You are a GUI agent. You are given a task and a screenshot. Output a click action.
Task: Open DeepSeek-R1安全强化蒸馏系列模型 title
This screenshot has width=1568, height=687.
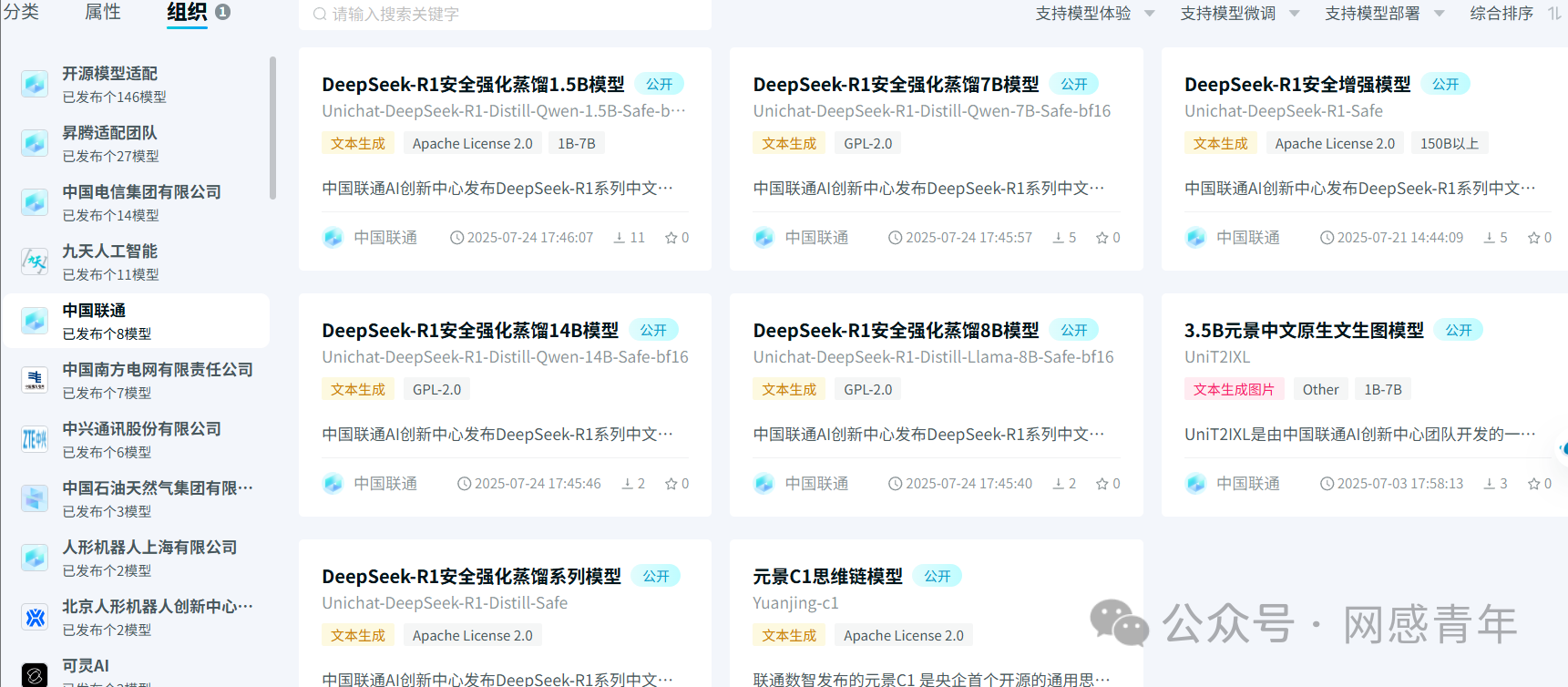471,577
